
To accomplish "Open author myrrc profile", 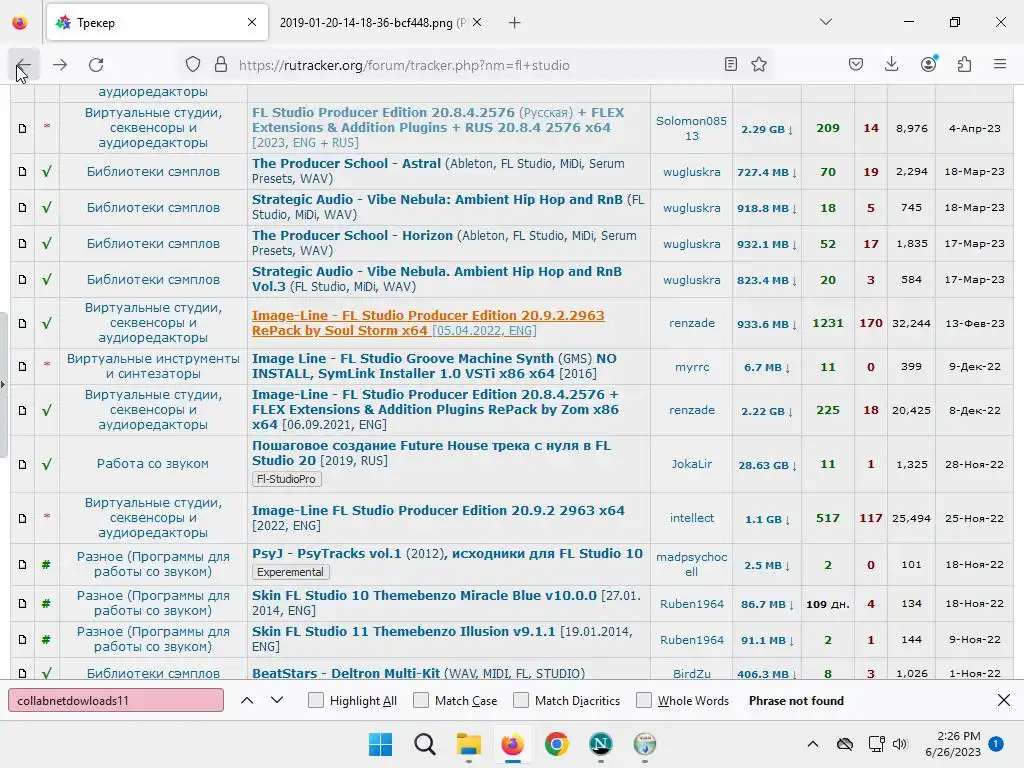I will pos(692,367).
